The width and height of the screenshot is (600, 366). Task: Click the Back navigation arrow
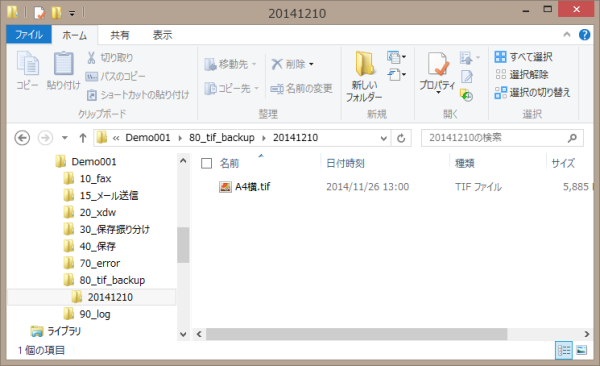pyautogui.click(x=22, y=138)
